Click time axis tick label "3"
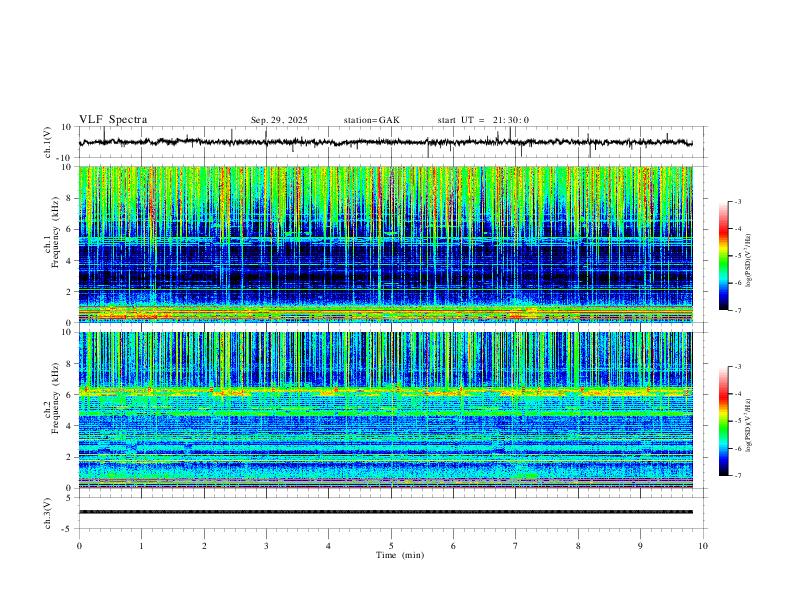Screen dimensions: 792x612 pyautogui.click(x=266, y=546)
